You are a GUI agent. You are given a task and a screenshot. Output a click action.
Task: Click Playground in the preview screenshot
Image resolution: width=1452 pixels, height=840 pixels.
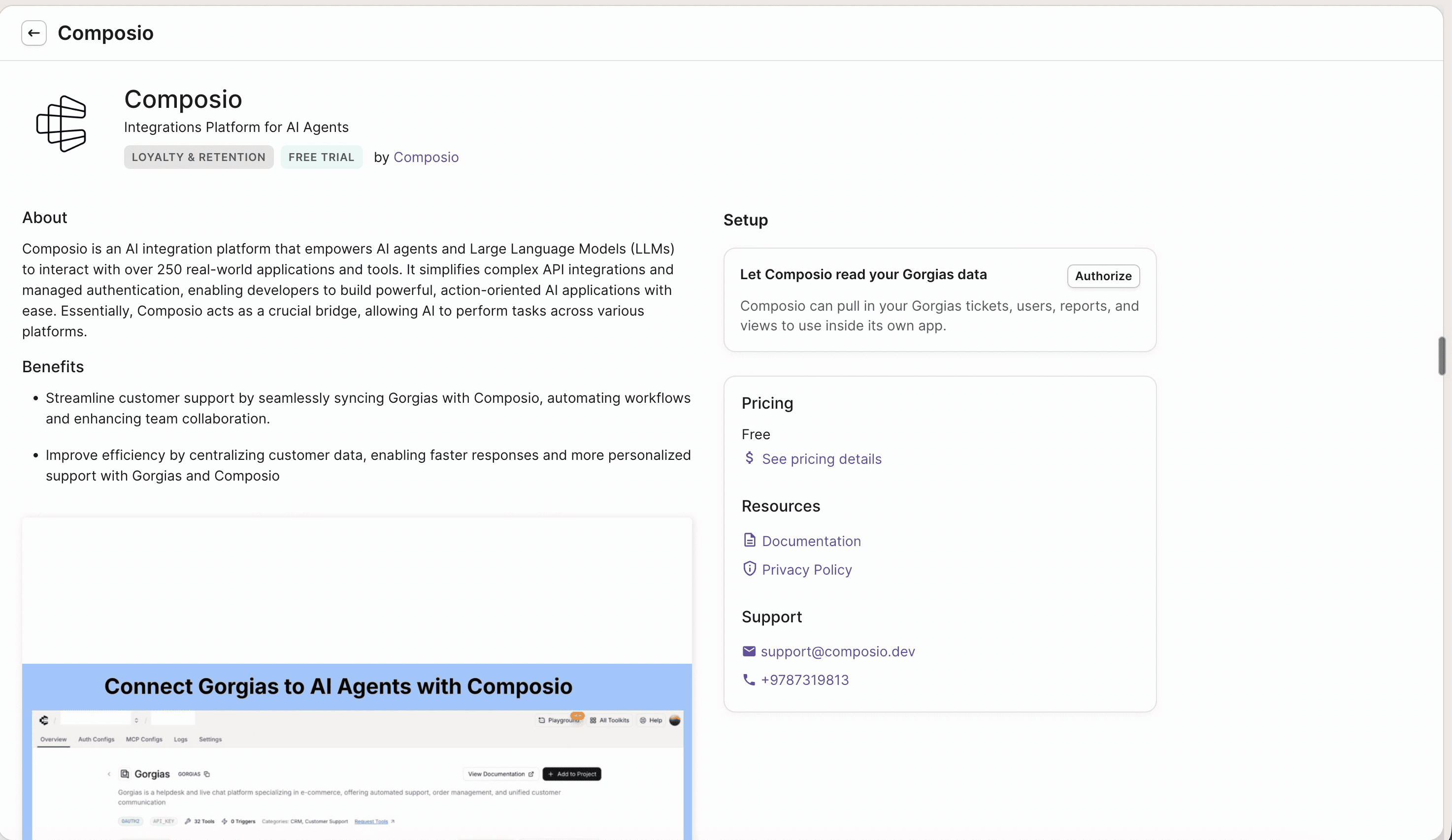coord(559,720)
